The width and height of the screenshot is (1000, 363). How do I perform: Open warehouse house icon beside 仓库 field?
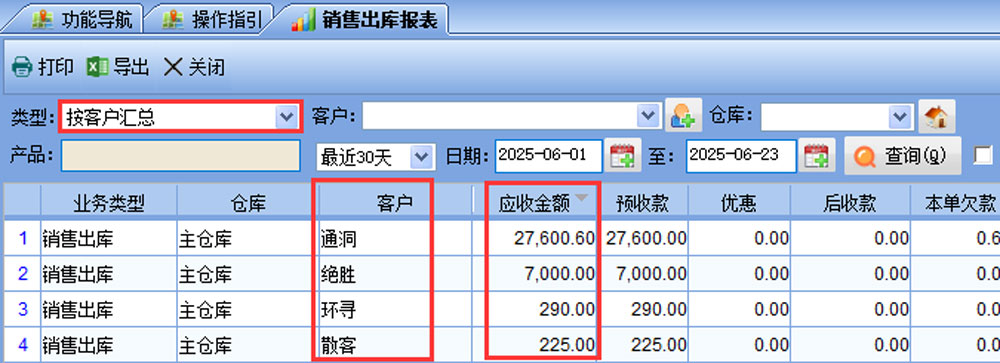pyautogui.click(x=937, y=115)
